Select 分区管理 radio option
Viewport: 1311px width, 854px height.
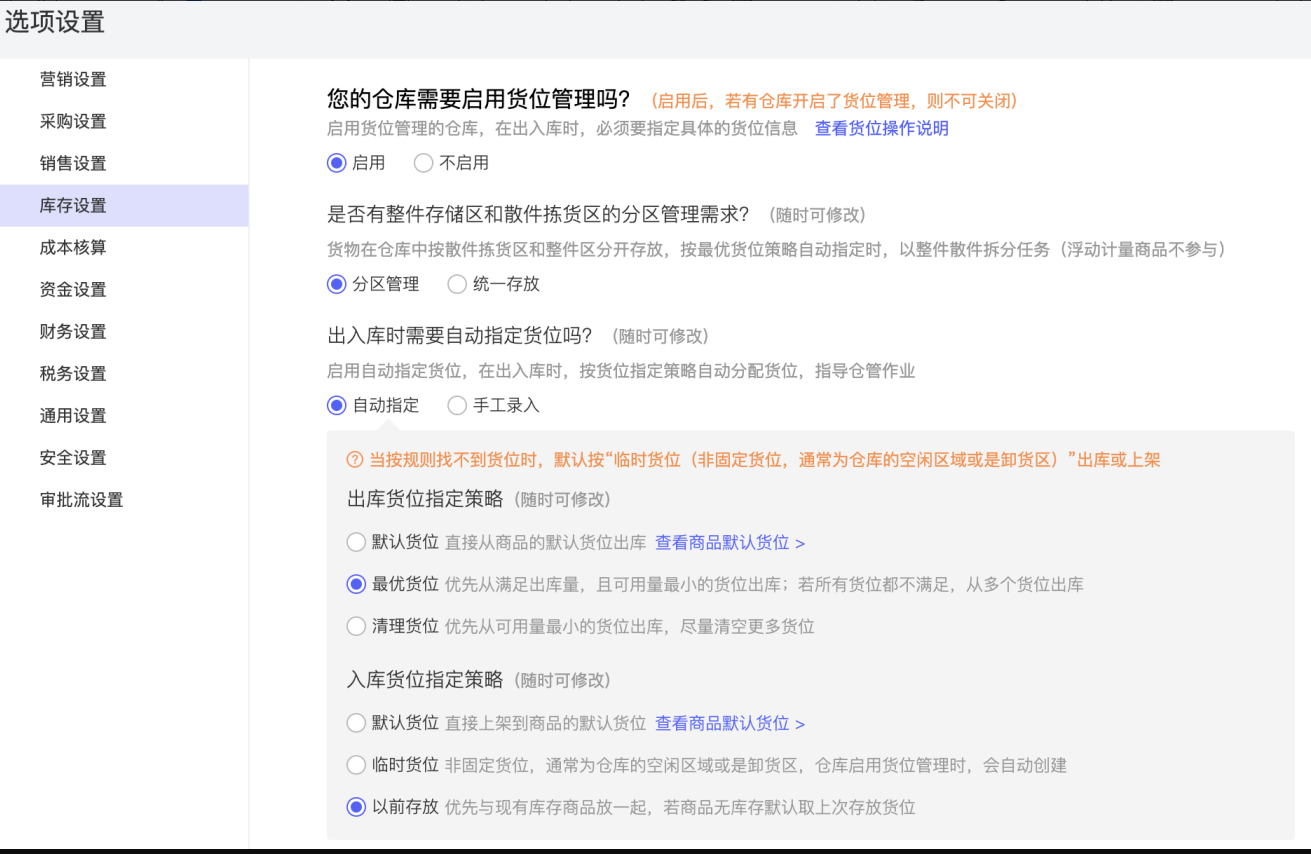[337, 284]
